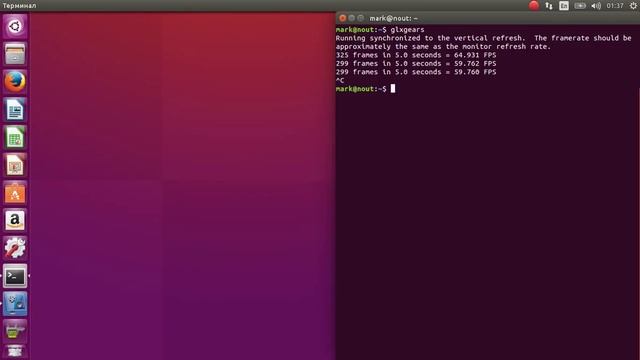Open the battery status indicator
The height and width of the screenshot is (360, 640).
pyautogui.click(x=580, y=6)
